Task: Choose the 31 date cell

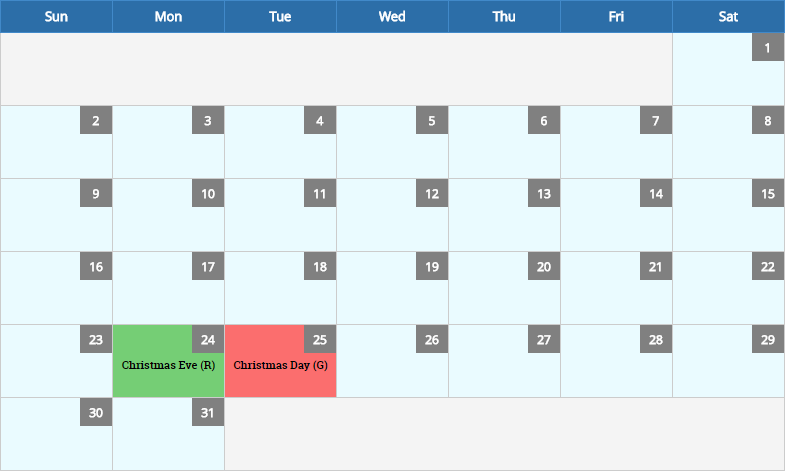Action: pos(168,434)
